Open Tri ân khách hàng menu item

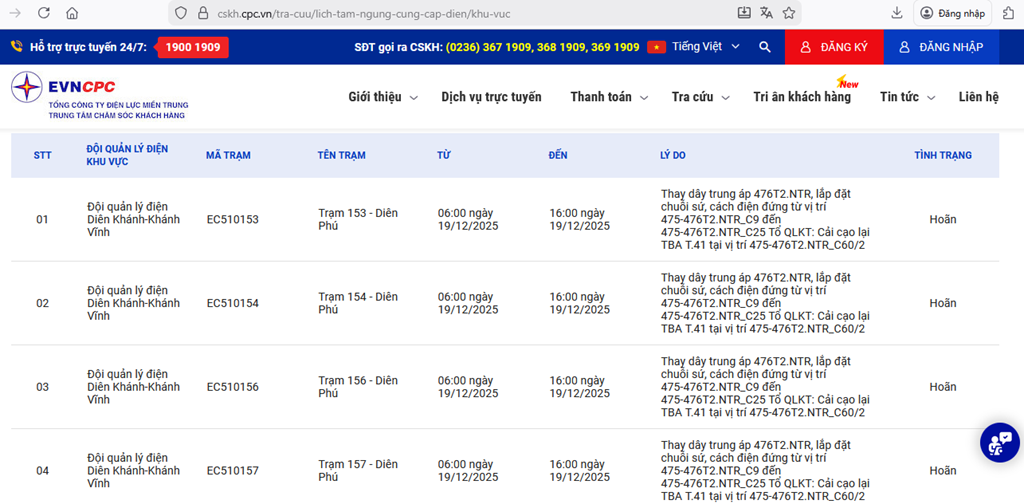tap(802, 97)
